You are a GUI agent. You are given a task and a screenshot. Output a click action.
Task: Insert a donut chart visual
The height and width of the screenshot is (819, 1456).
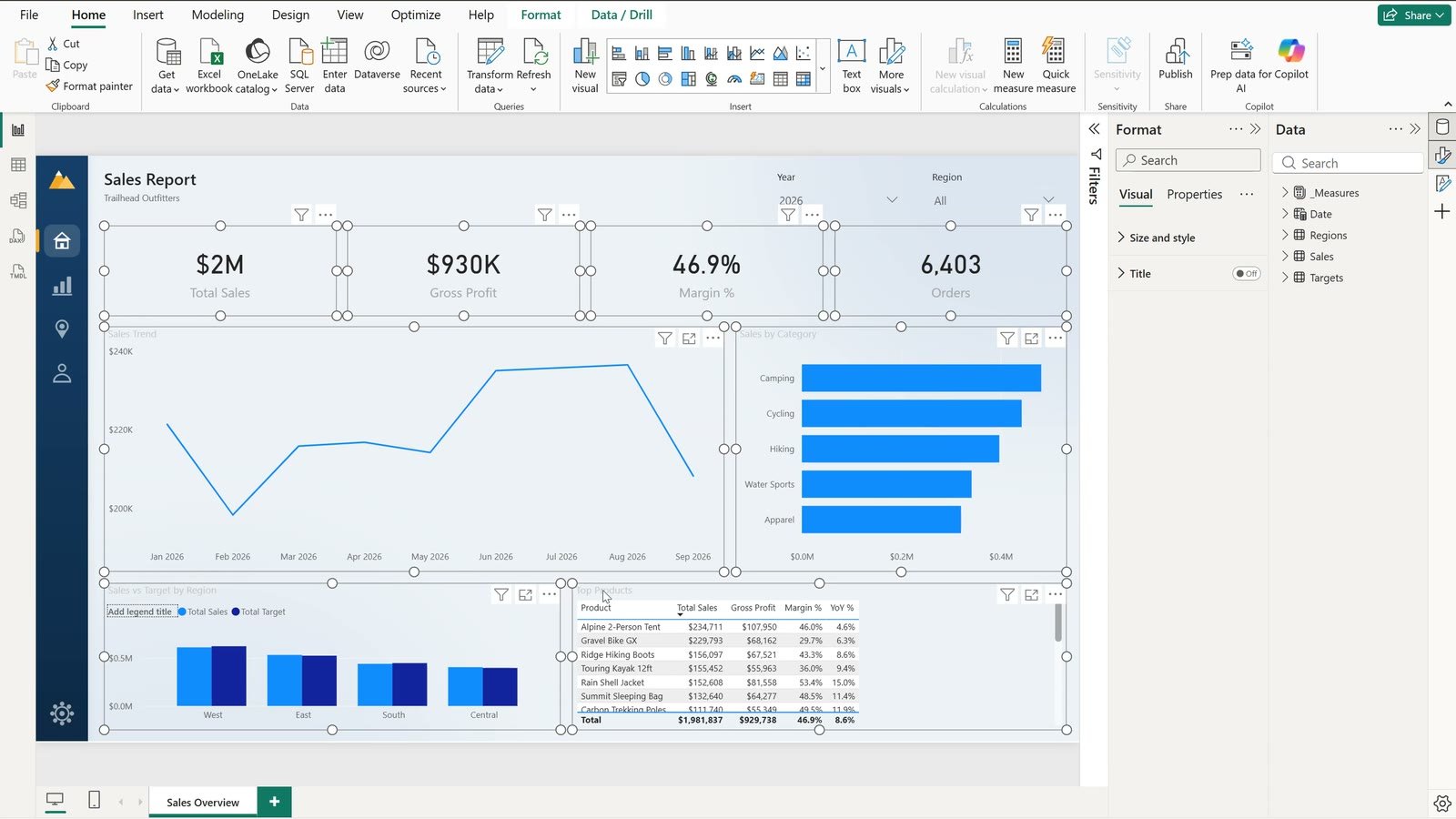coord(665,79)
